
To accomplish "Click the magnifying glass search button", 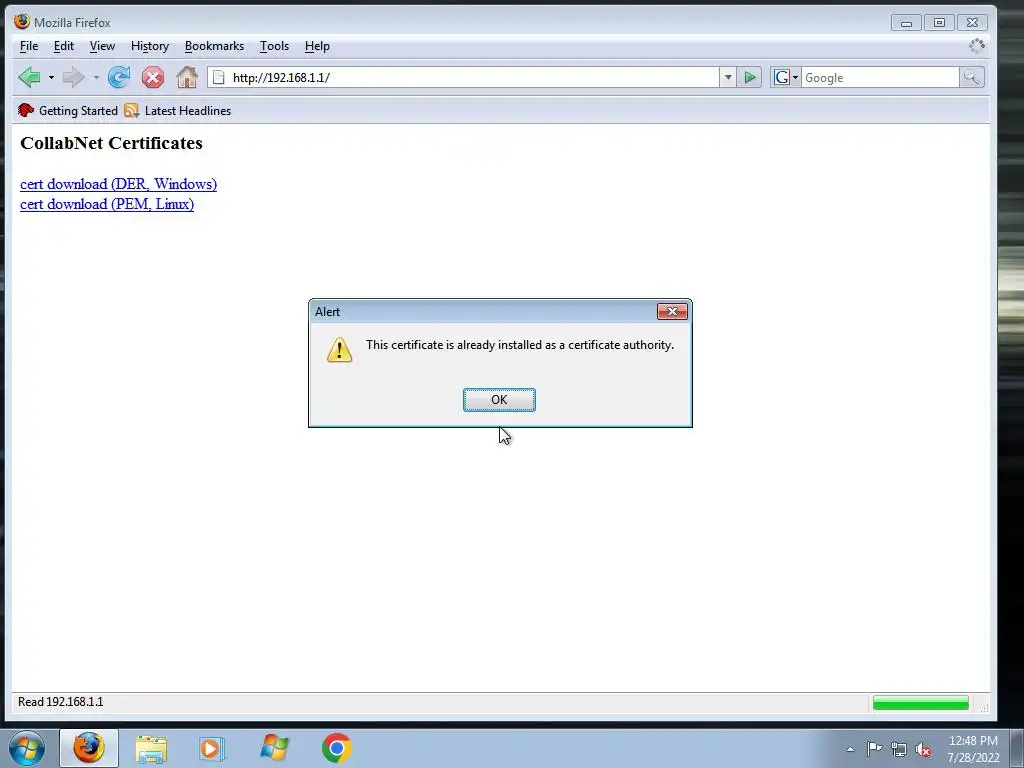I will click(972, 78).
